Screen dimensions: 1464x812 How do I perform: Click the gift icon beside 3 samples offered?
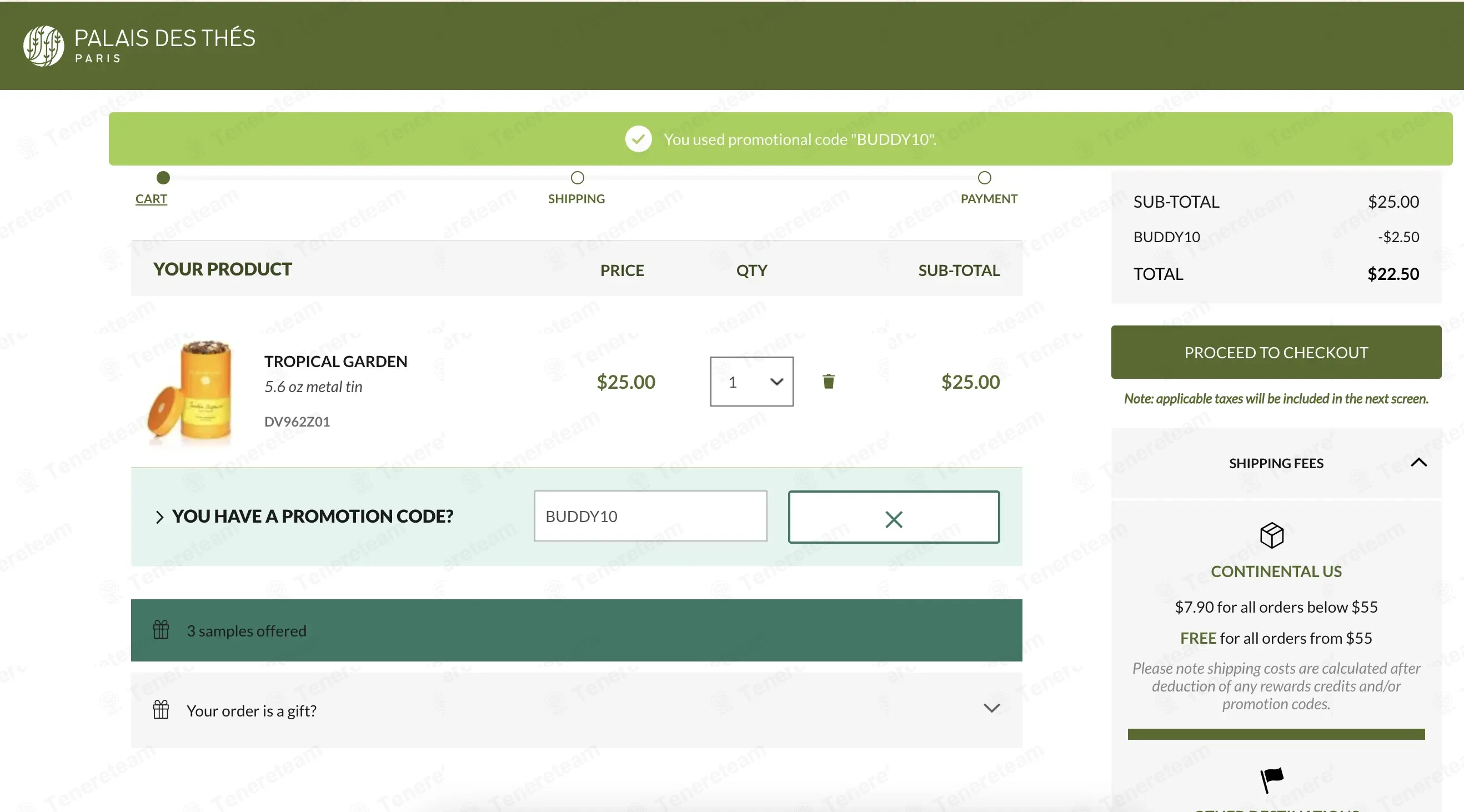click(161, 630)
